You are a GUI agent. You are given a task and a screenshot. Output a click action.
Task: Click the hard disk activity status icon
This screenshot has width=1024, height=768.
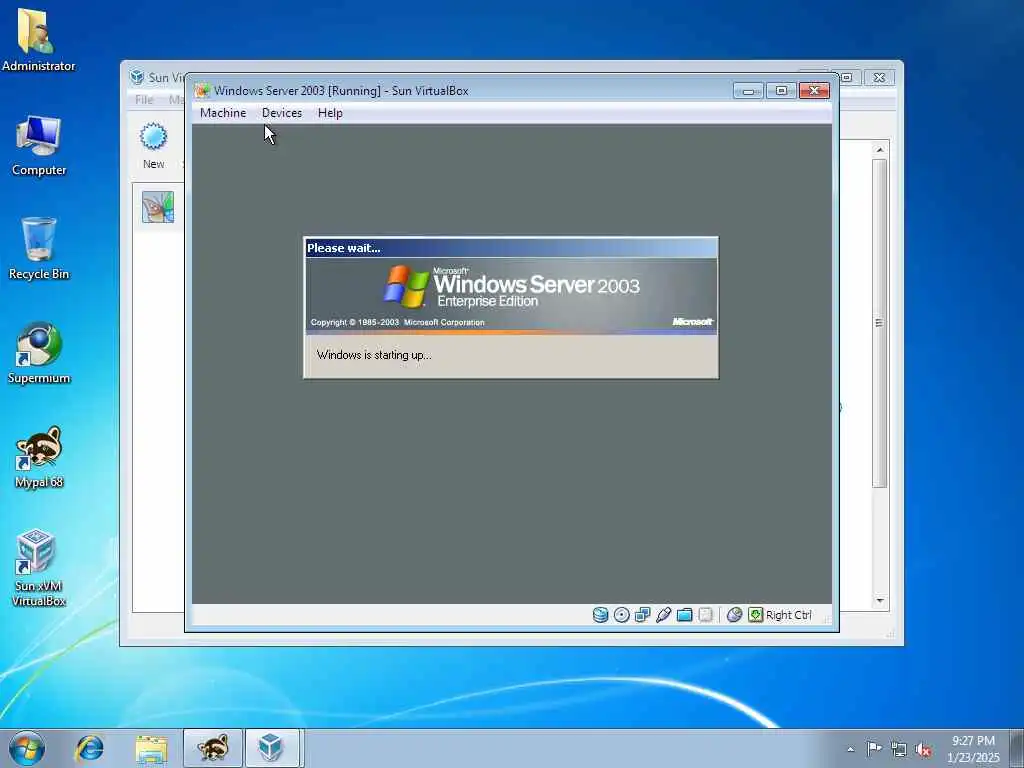600,615
